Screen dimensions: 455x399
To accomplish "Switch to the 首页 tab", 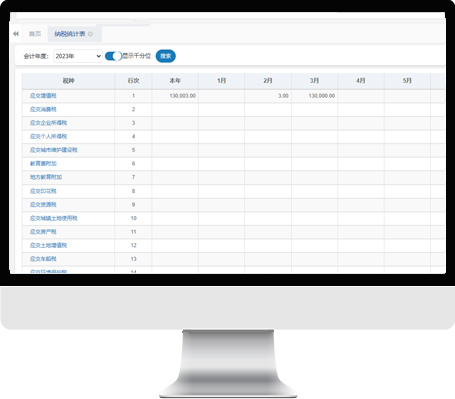I will pos(35,34).
